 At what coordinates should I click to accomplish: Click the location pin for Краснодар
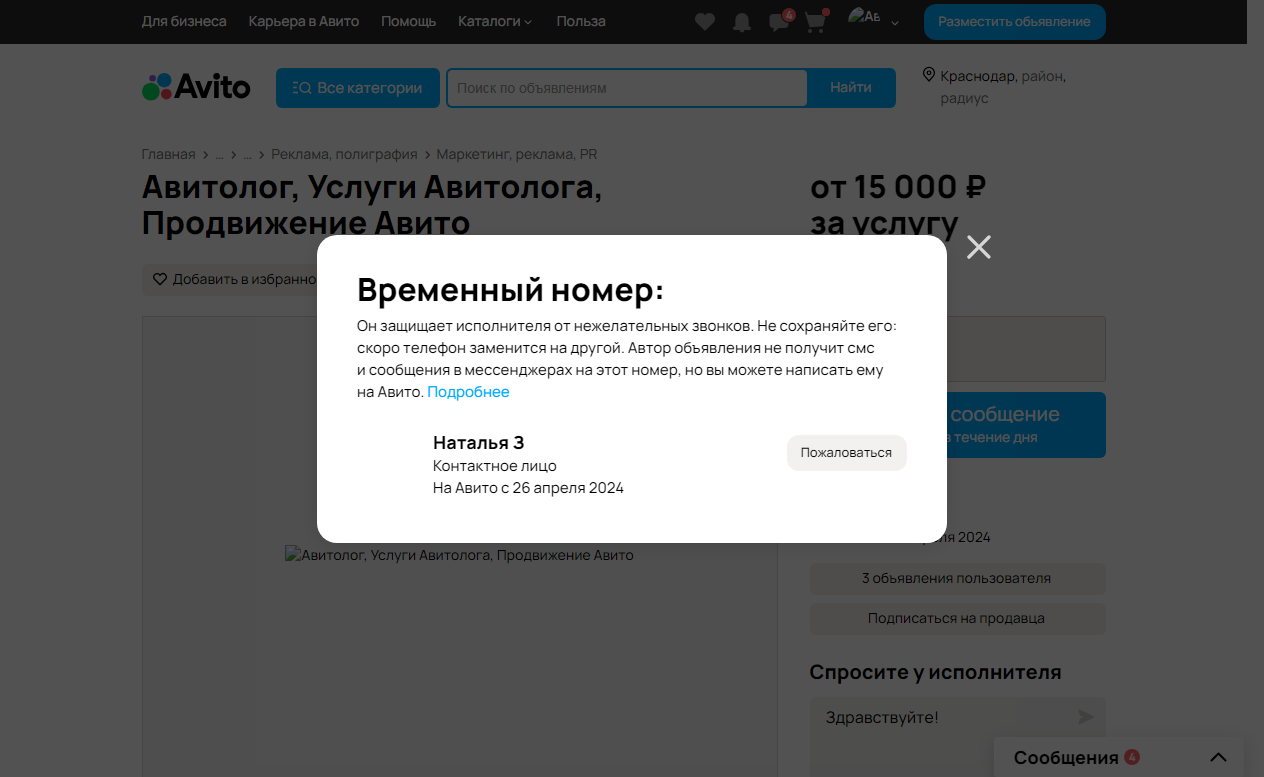[x=929, y=75]
